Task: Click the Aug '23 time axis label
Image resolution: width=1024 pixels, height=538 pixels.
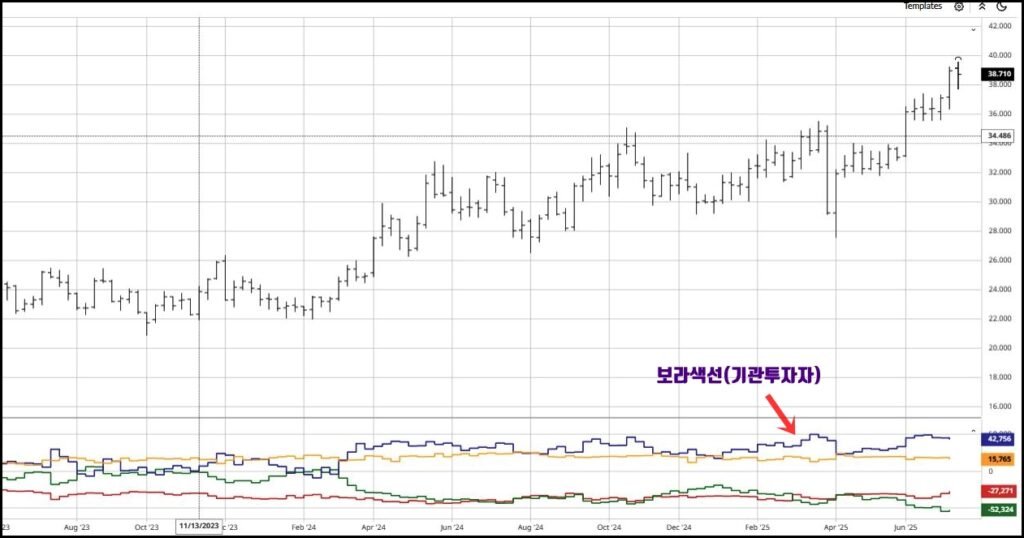Action: pyautogui.click(x=76, y=527)
